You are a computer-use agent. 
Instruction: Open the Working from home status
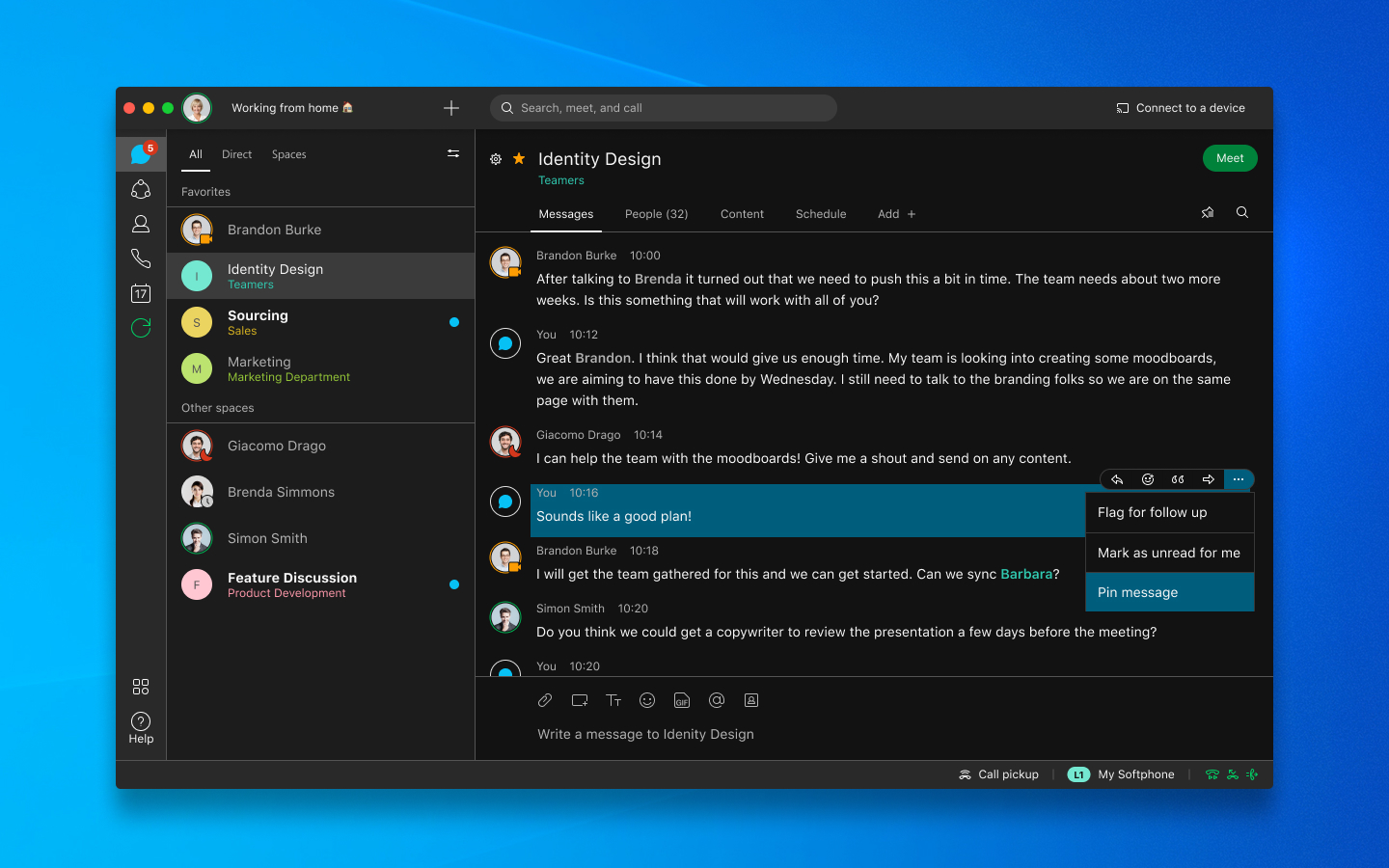[x=292, y=108]
